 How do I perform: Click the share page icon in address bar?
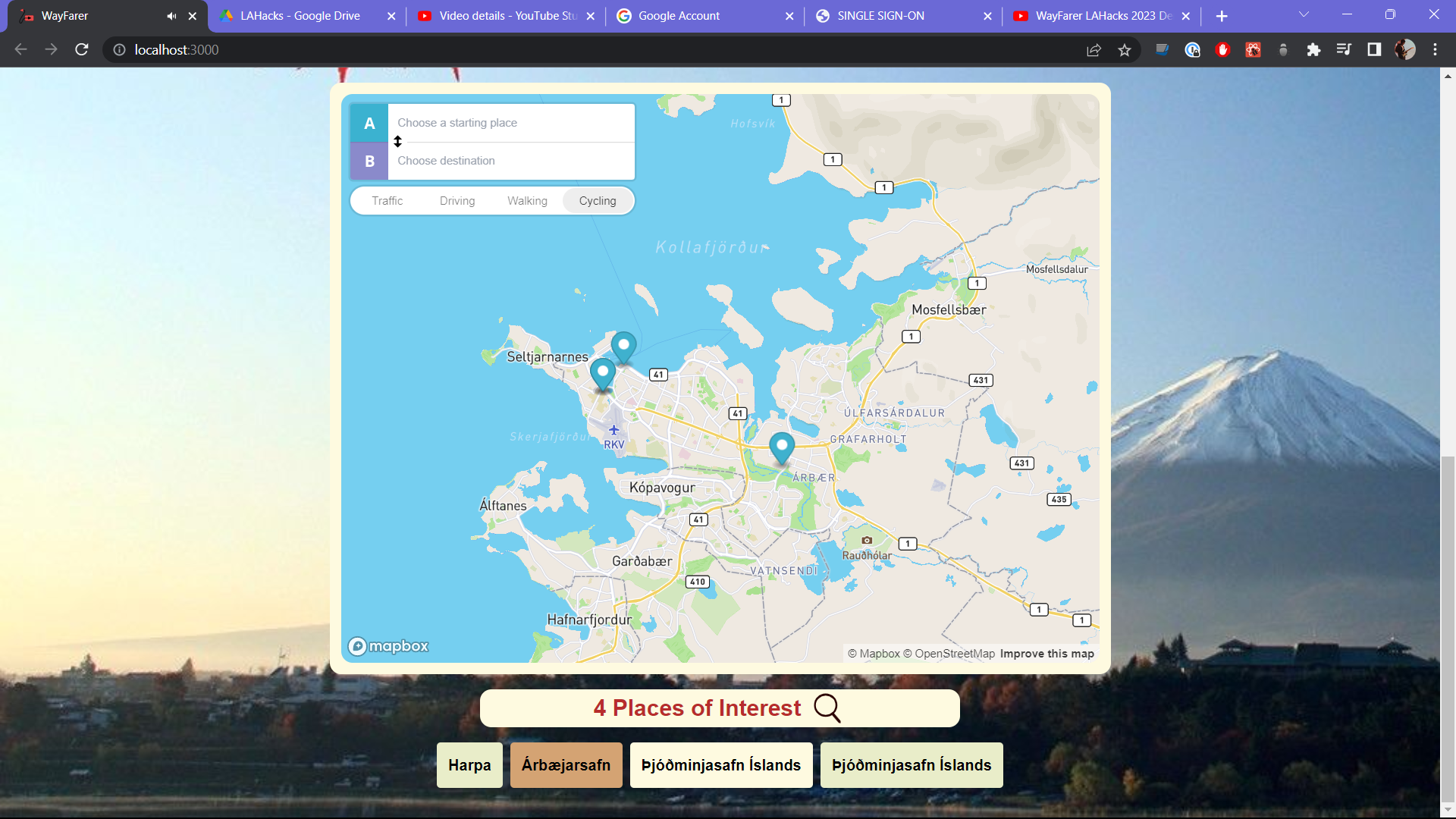coord(1094,50)
